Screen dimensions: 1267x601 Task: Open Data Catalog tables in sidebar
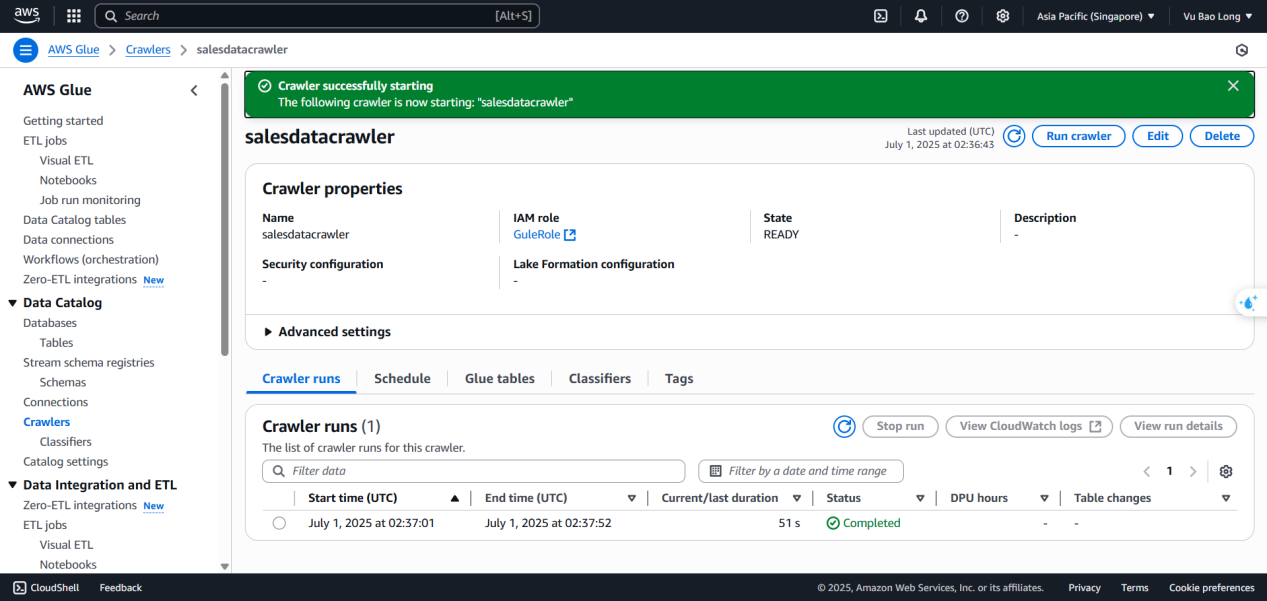pyautogui.click(x=74, y=220)
